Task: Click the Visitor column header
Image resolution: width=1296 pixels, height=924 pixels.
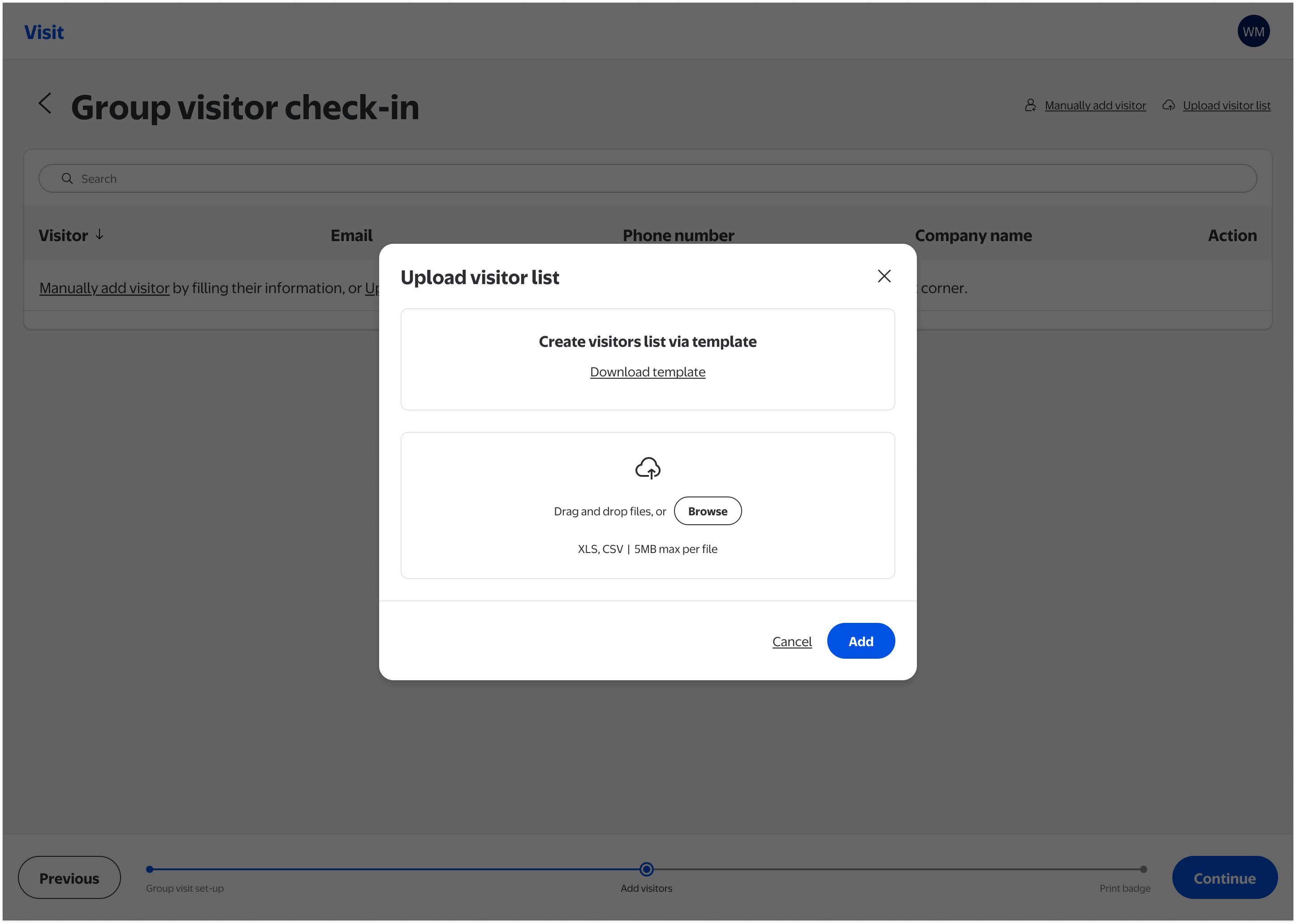Action: click(63, 236)
